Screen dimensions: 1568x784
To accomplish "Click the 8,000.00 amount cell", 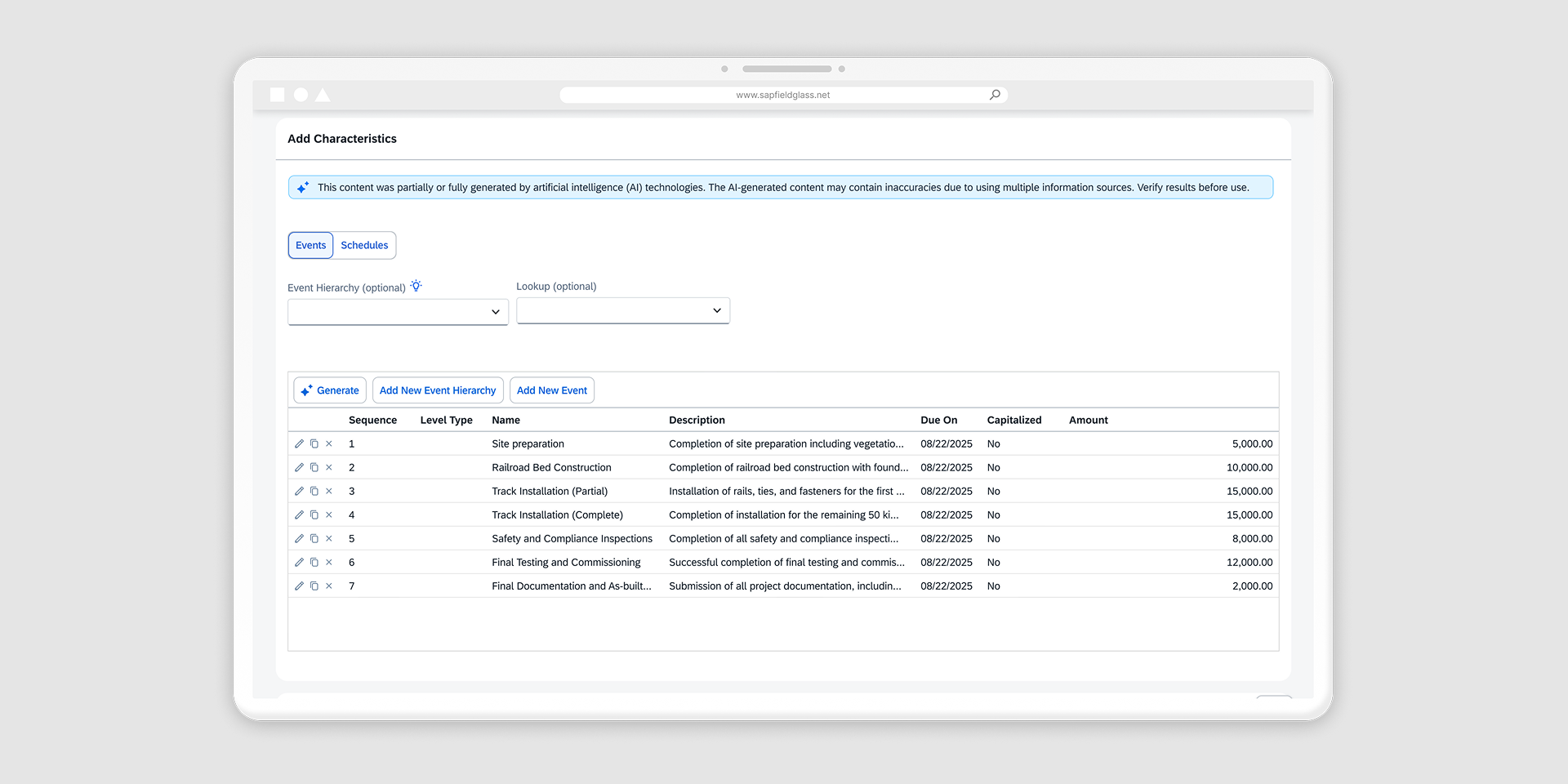I will tap(1252, 539).
